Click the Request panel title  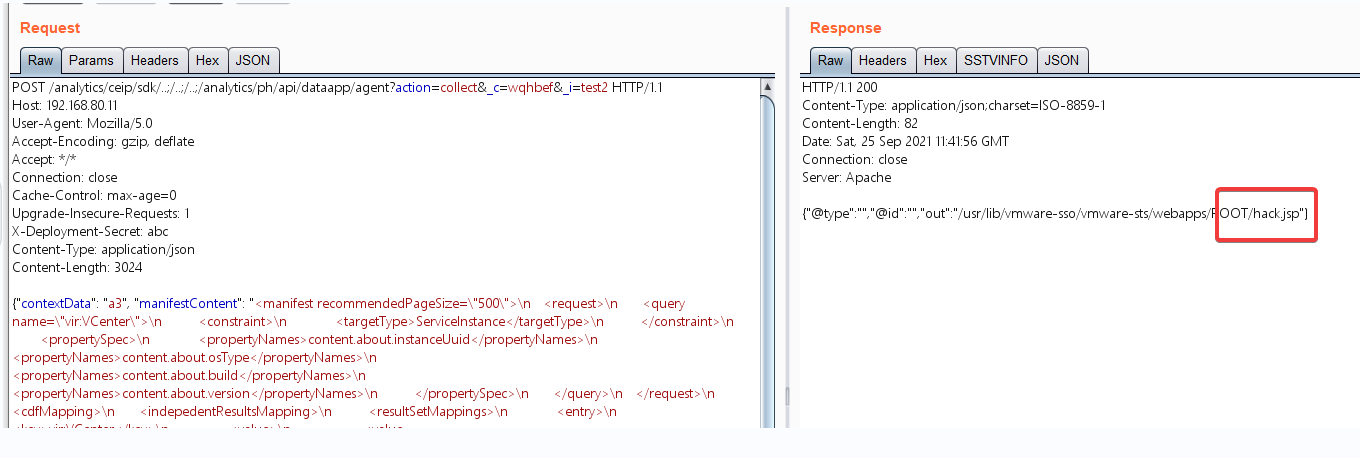click(x=50, y=28)
